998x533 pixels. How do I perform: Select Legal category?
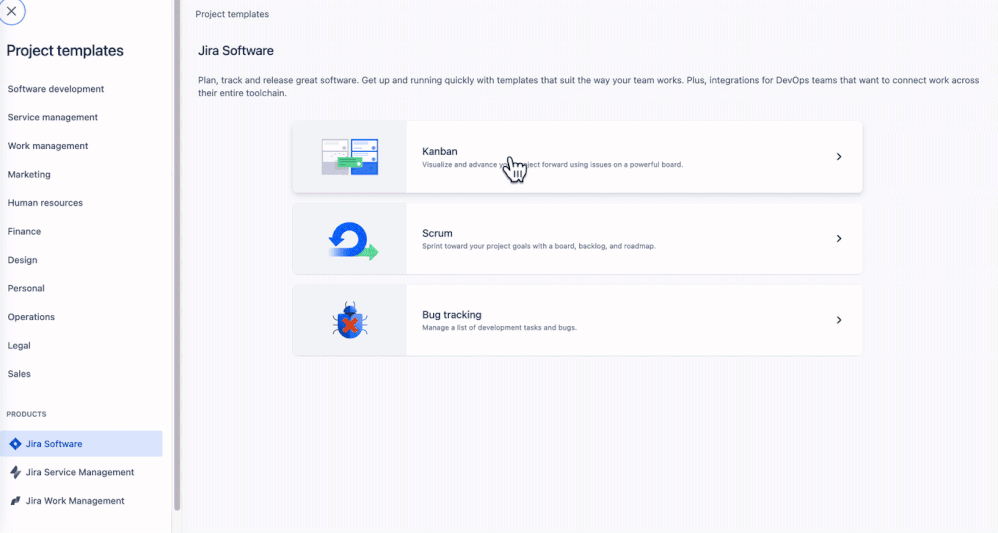[x=19, y=345]
